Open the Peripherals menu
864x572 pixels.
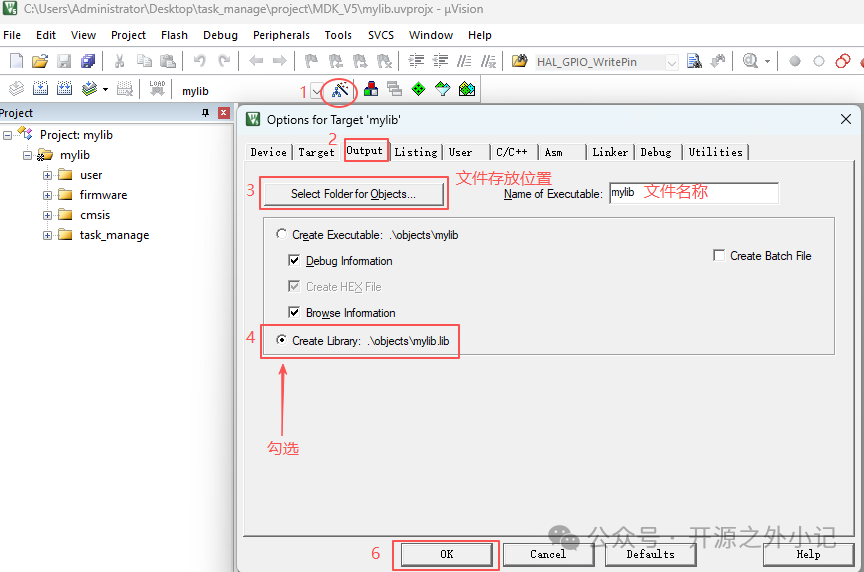(281, 35)
